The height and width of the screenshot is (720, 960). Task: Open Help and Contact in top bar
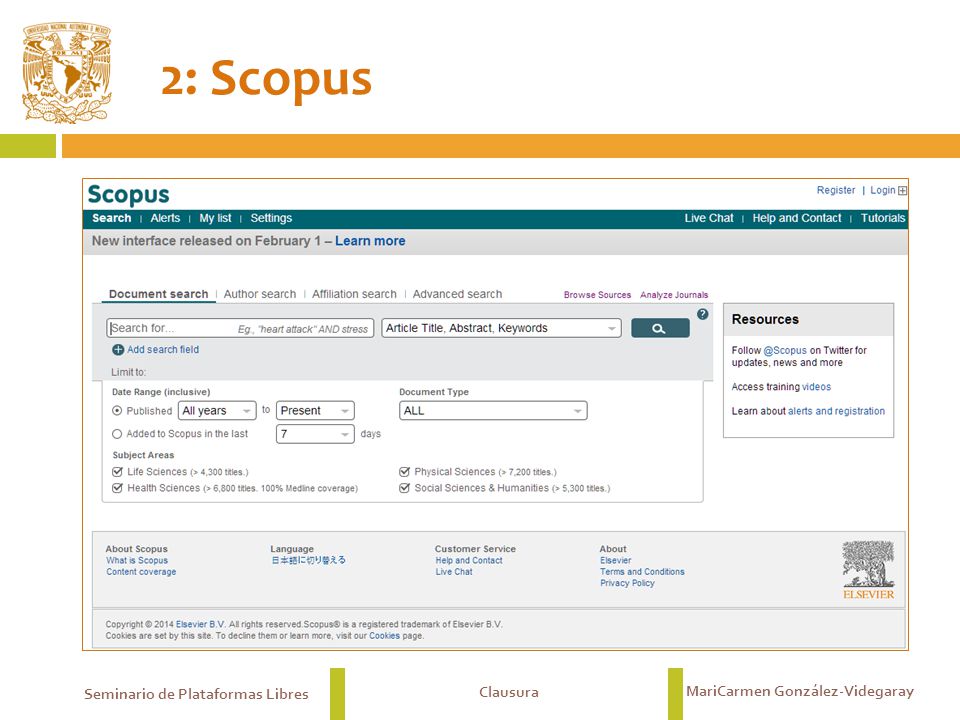[x=797, y=218]
